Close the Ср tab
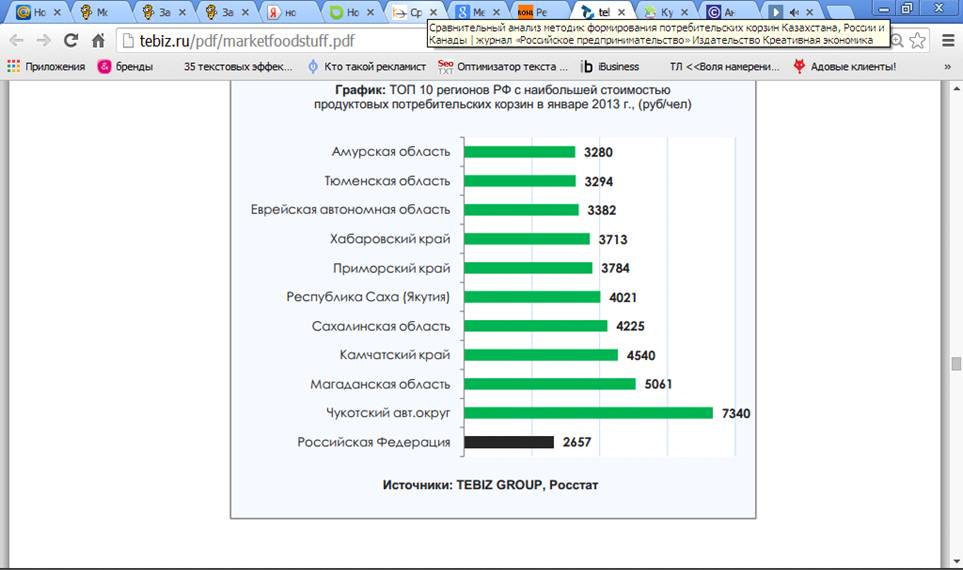This screenshot has height=570, width=963. pyautogui.click(x=434, y=12)
